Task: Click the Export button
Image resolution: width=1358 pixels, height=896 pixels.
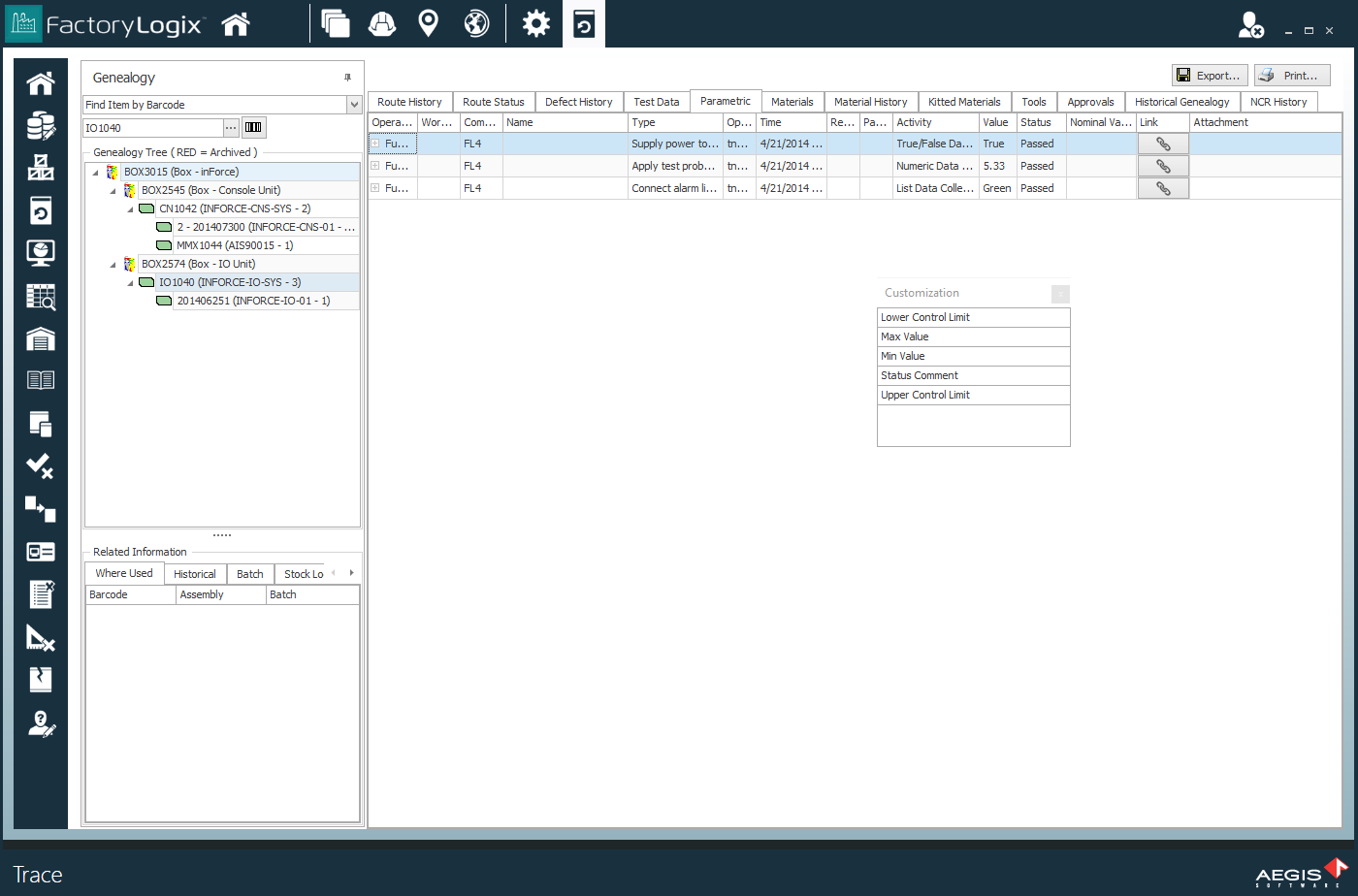Action: [1209, 75]
